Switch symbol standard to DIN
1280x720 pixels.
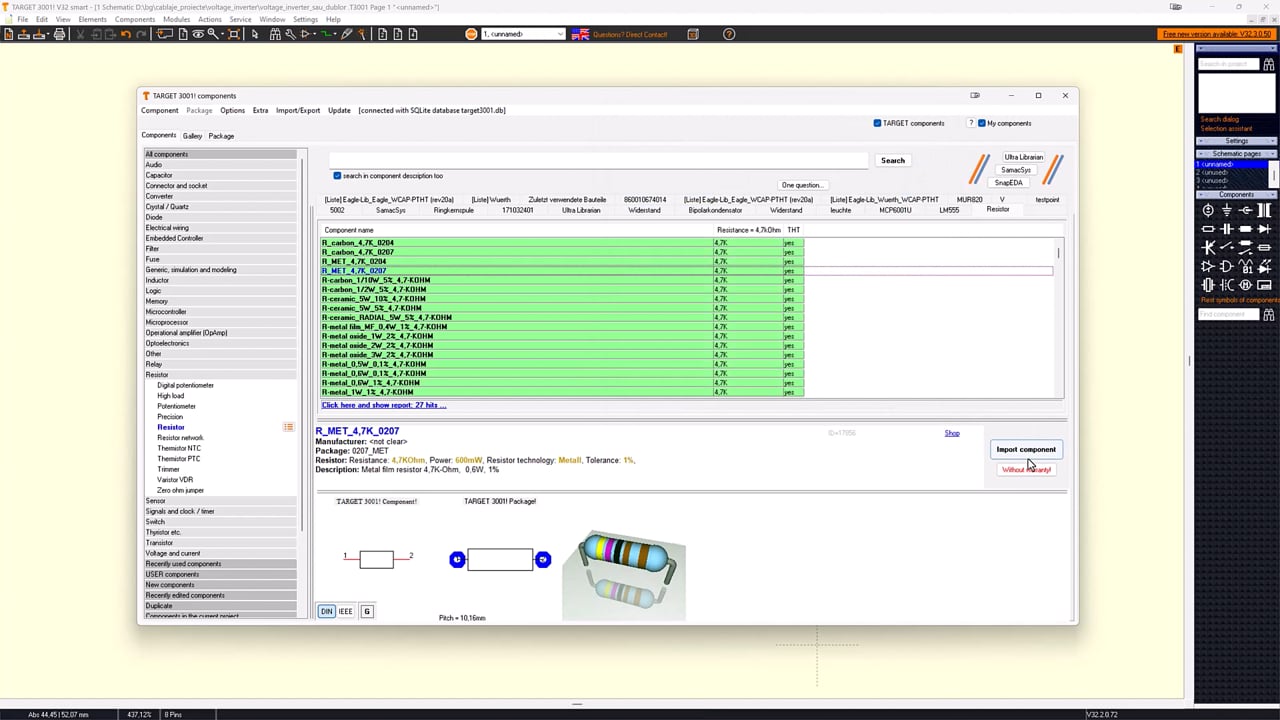click(326, 611)
